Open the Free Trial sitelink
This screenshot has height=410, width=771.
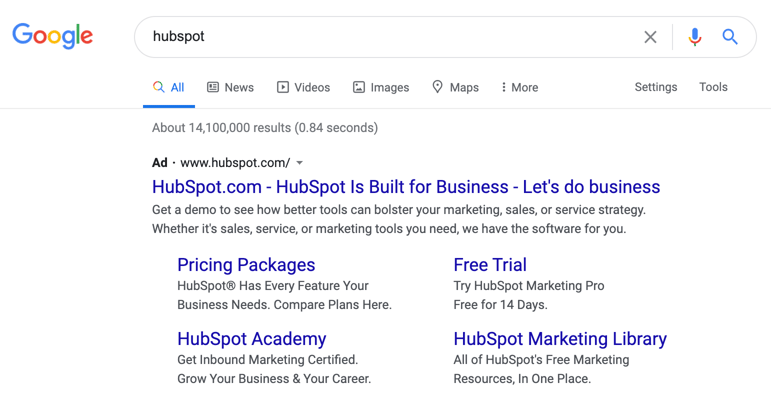coord(490,265)
